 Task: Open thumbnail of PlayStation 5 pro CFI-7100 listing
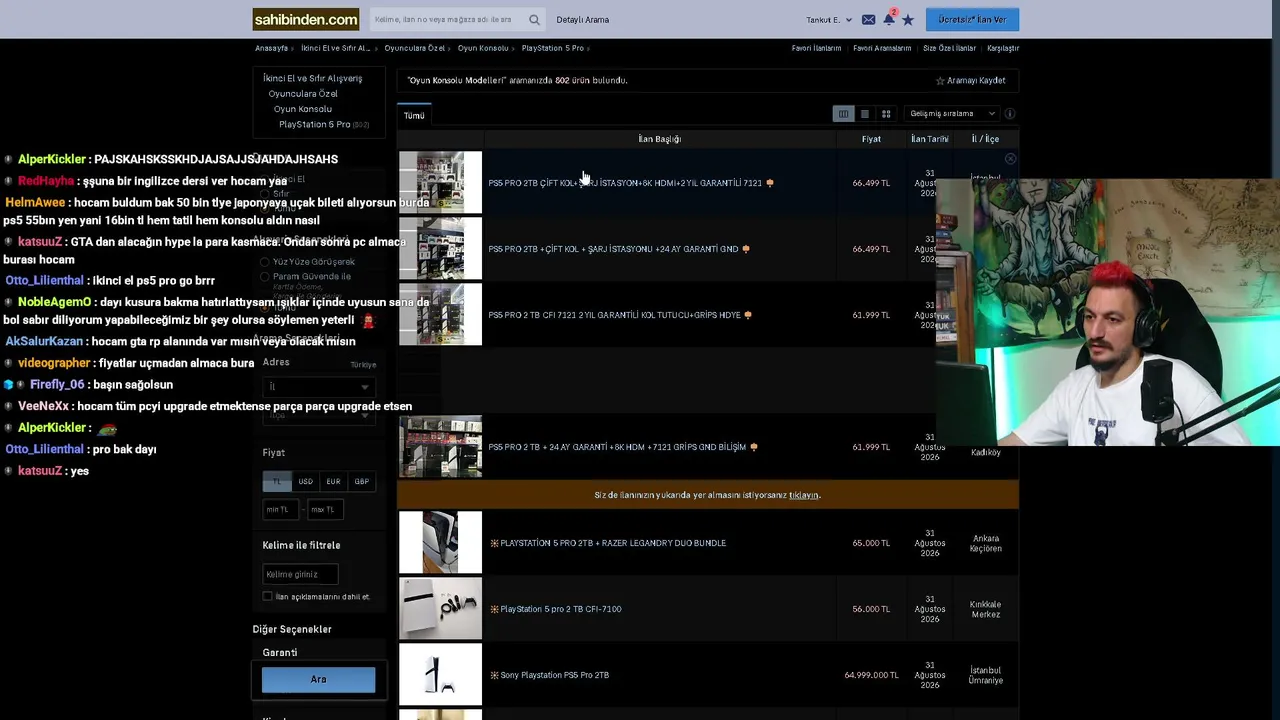[x=440, y=608]
